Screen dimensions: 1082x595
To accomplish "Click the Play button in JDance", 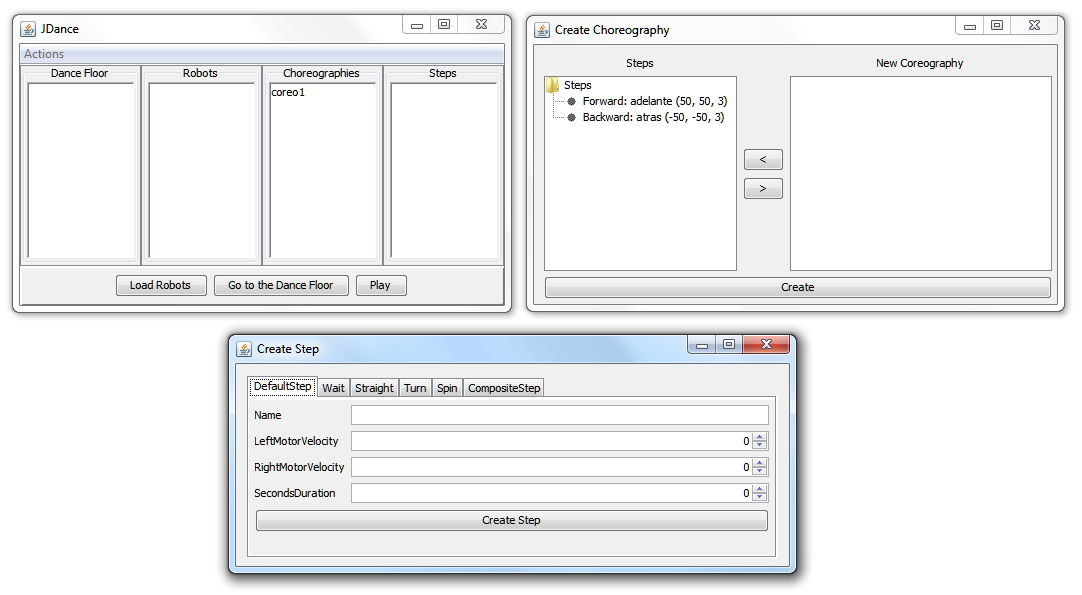I will 381,285.
